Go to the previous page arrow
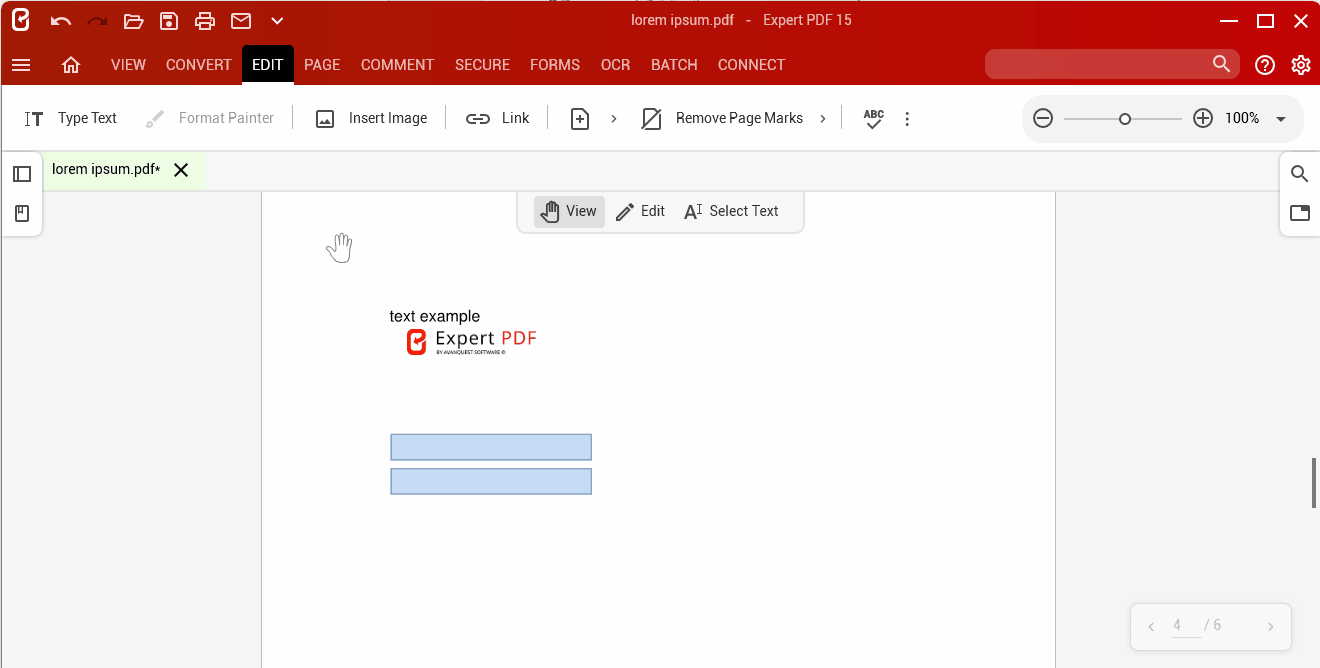Image resolution: width=1320 pixels, height=668 pixels. click(1152, 627)
